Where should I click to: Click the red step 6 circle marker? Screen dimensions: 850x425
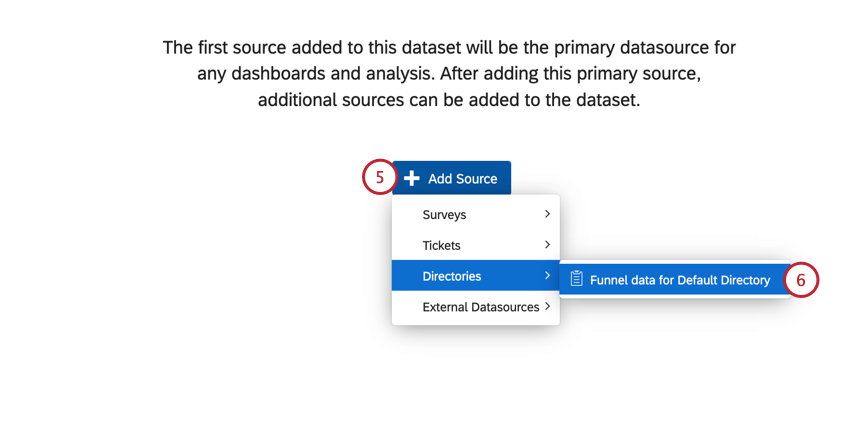(x=801, y=280)
